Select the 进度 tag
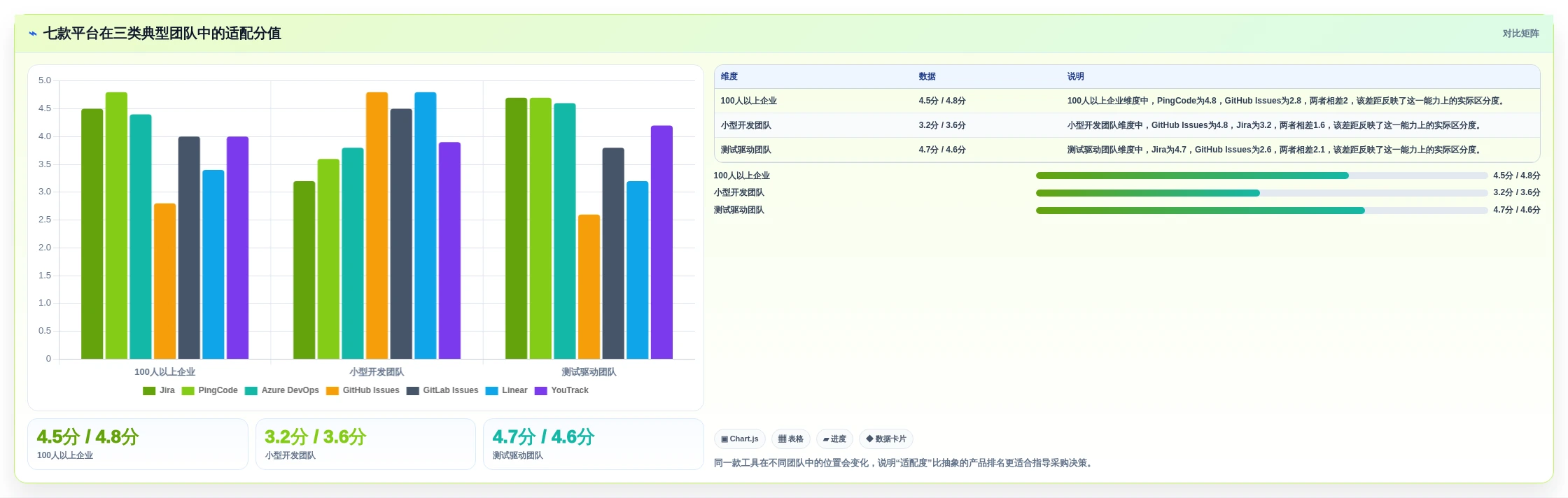 tap(834, 439)
